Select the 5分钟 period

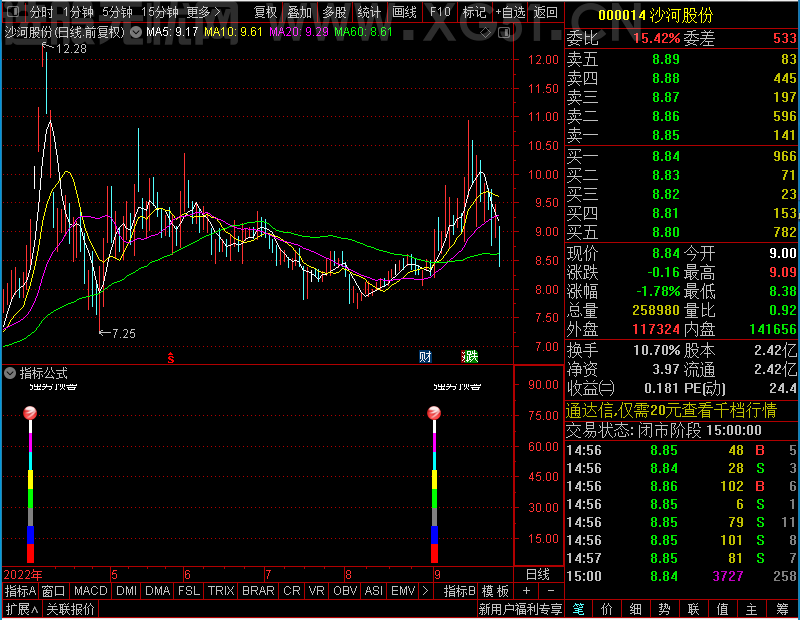117,12
